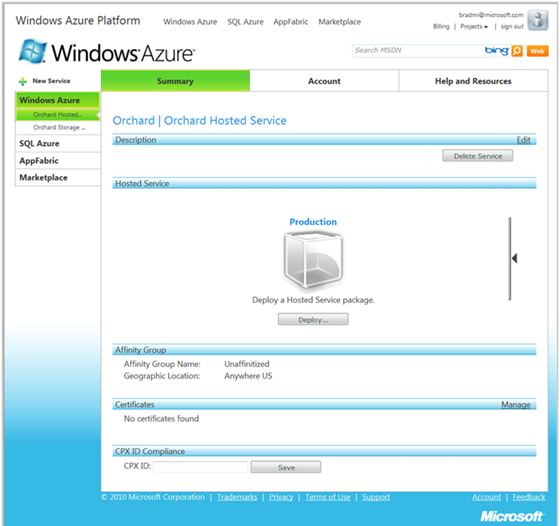Click the Windows Azure Platform header title
560x526 pixels.
[x=78, y=21]
